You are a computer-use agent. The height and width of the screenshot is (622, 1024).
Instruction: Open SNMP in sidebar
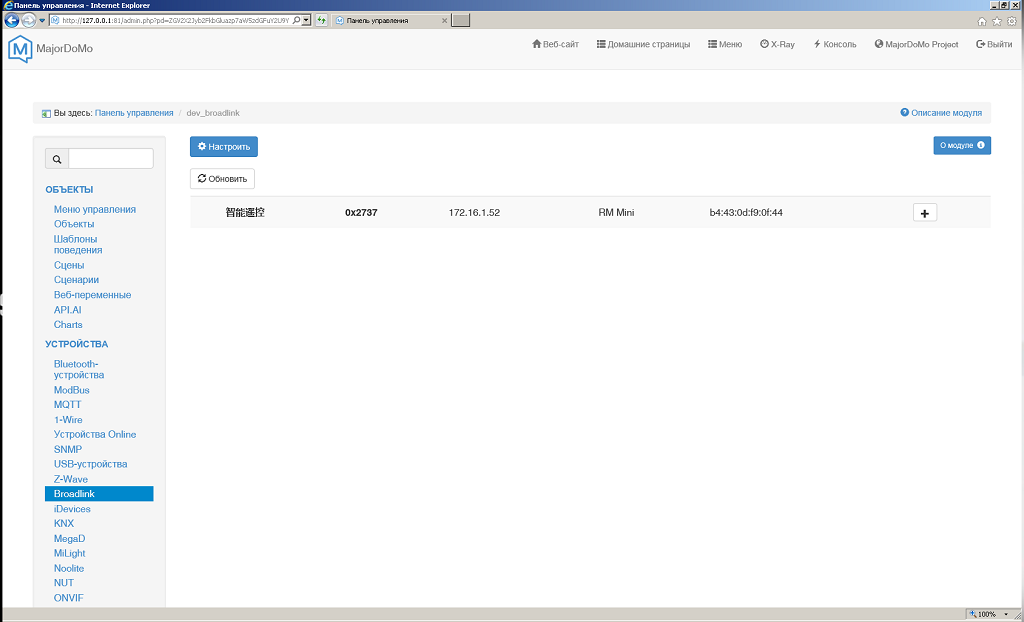click(68, 450)
